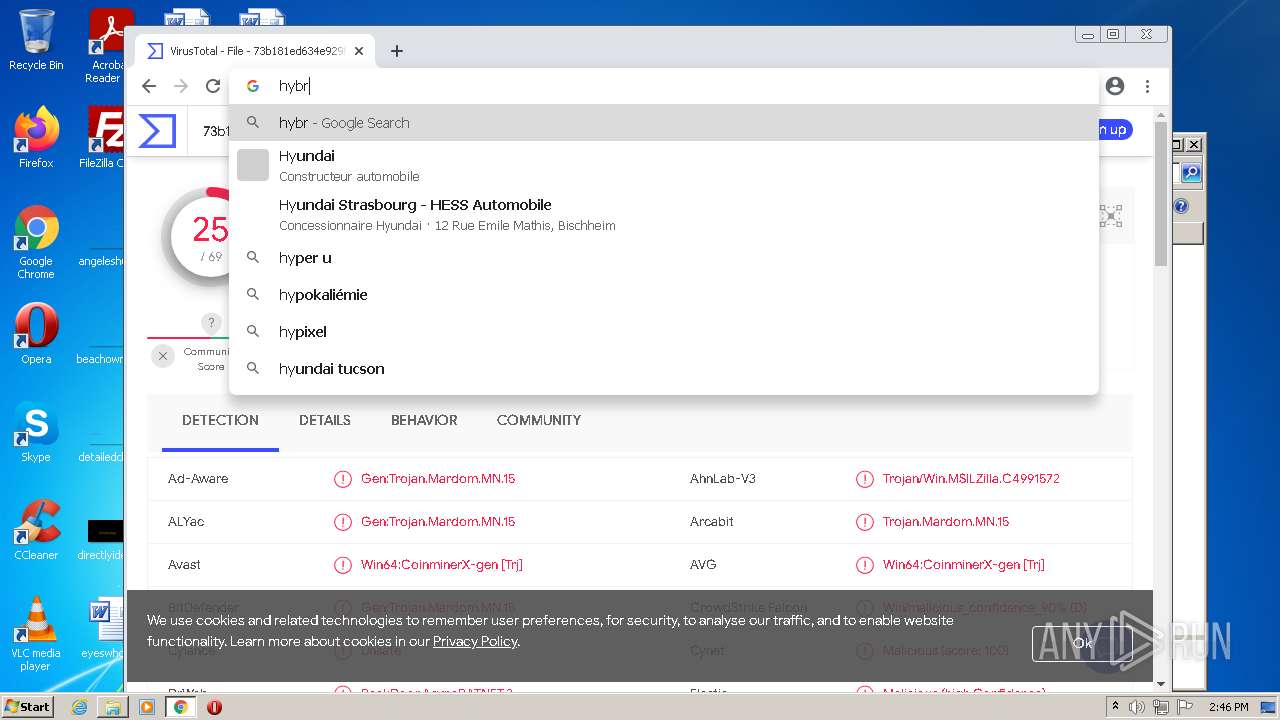The image size is (1280, 720).
Task: Launch Internet Explorer from taskbar
Action: [79, 707]
